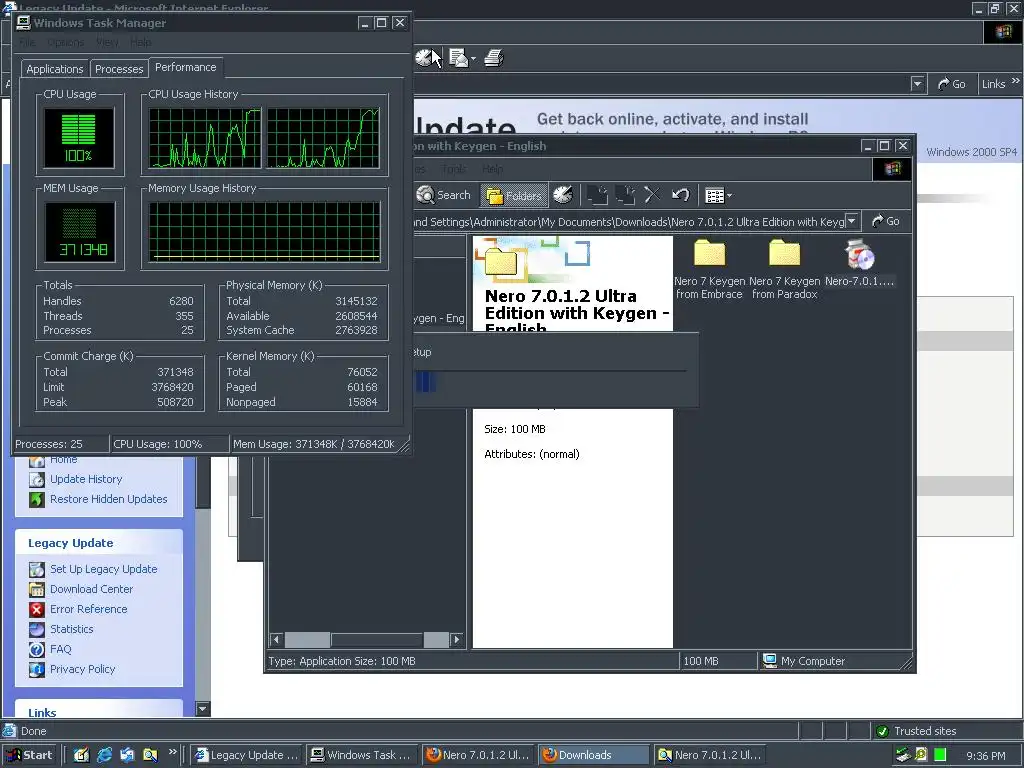Click the third quick launch icon on the taskbar
The image size is (1024, 768).
pos(127,755)
